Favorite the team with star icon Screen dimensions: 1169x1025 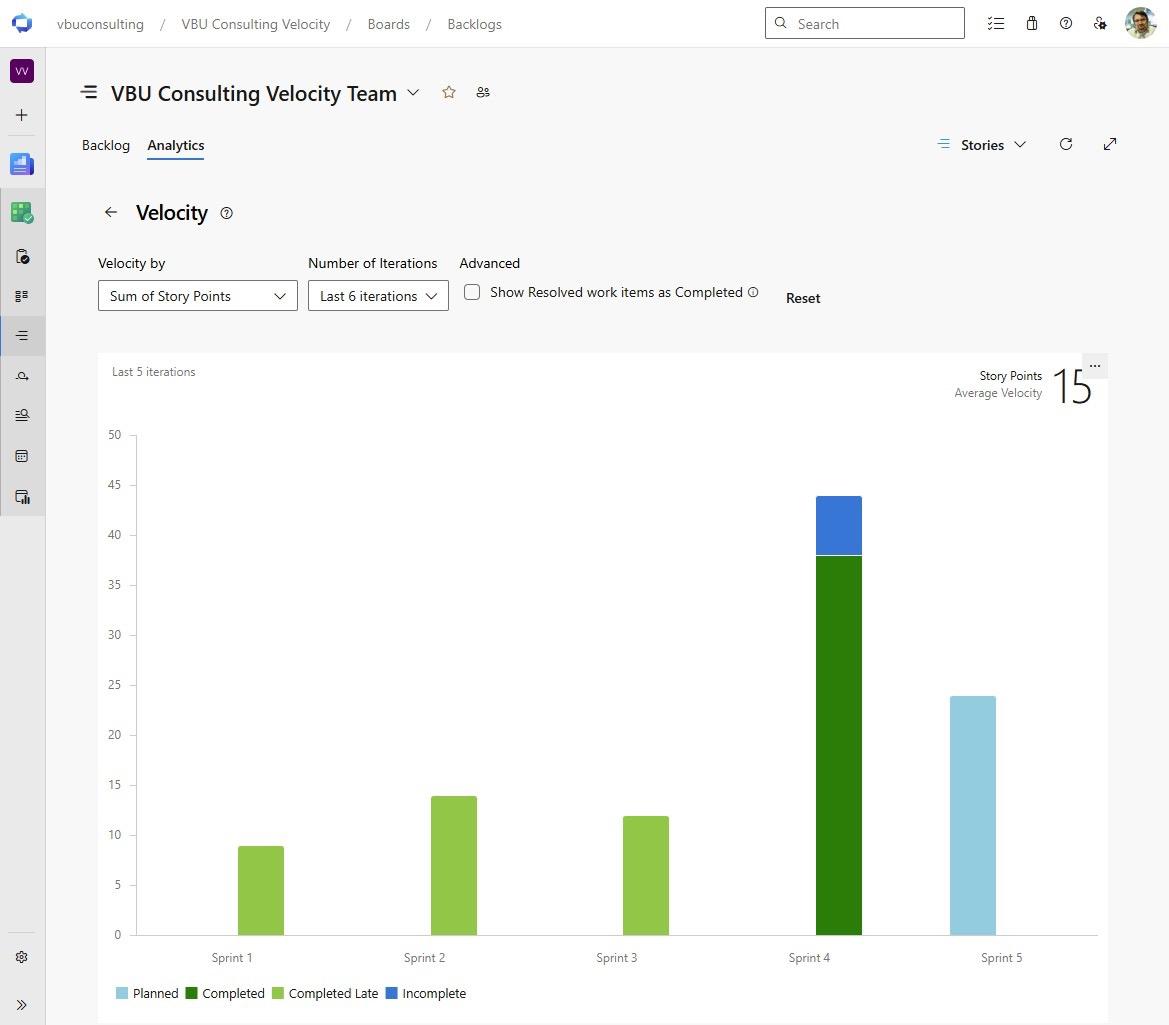[448, 92]
